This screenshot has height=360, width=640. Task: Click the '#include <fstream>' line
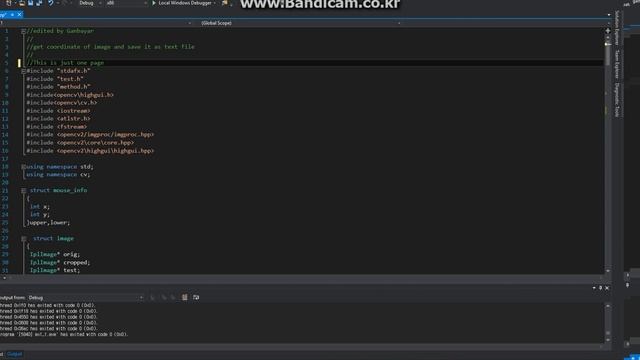[x=57, y=127]
